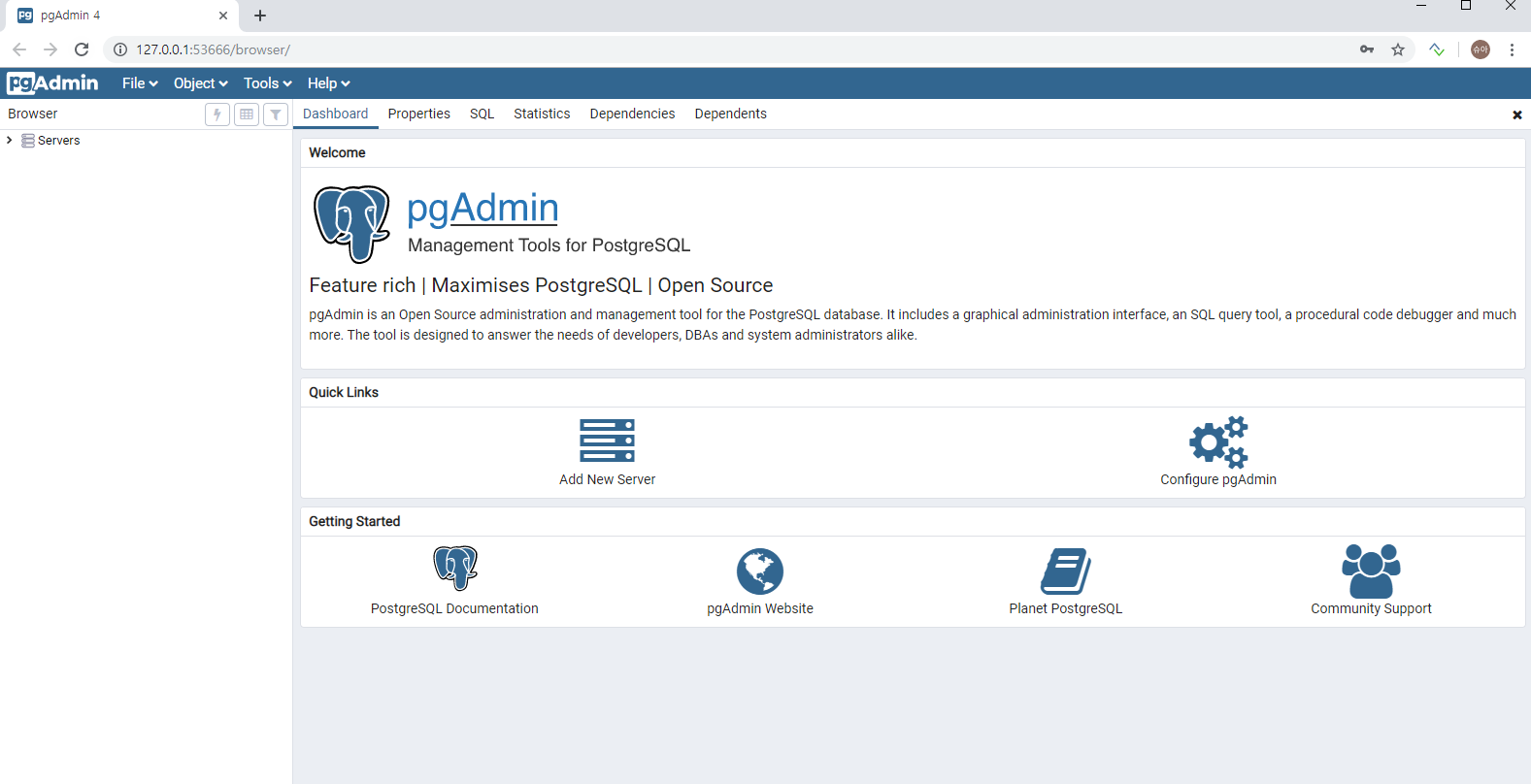Switch to the SQL tab

[482, 114]
